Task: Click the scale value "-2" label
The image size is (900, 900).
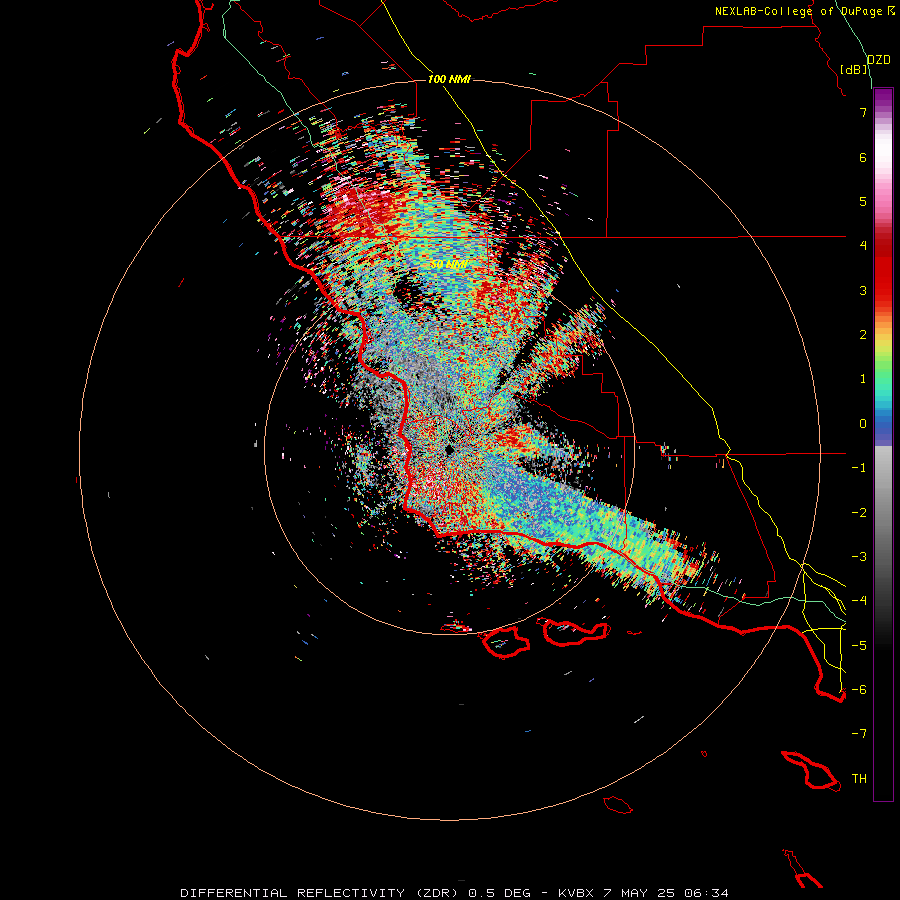Action: click(x=859, y=513)
